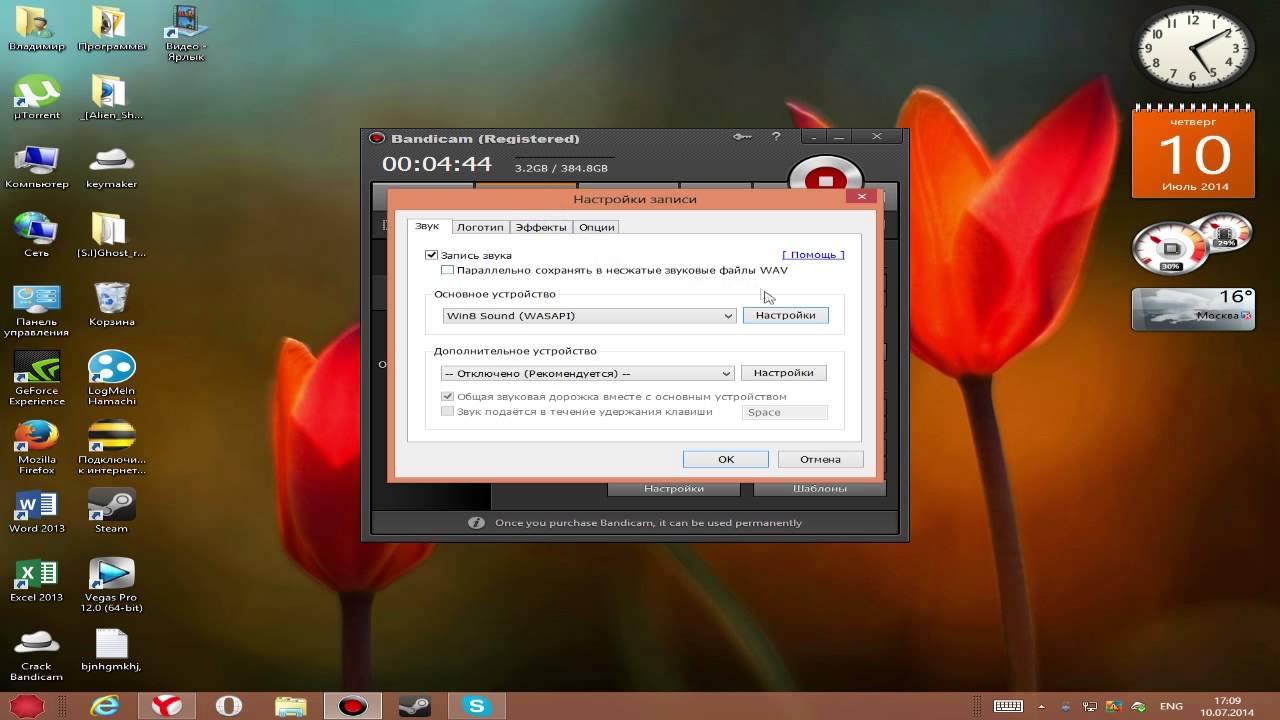Open the bjnhgmkhj, text file
This screenshot has width=1280, height=720.
[111, 649]
